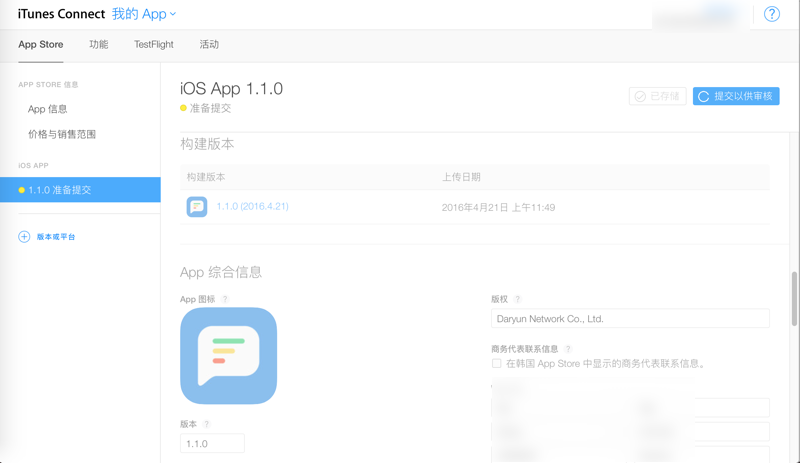Click the build 1.1.0 app icon thumbnail

[197, 207]
